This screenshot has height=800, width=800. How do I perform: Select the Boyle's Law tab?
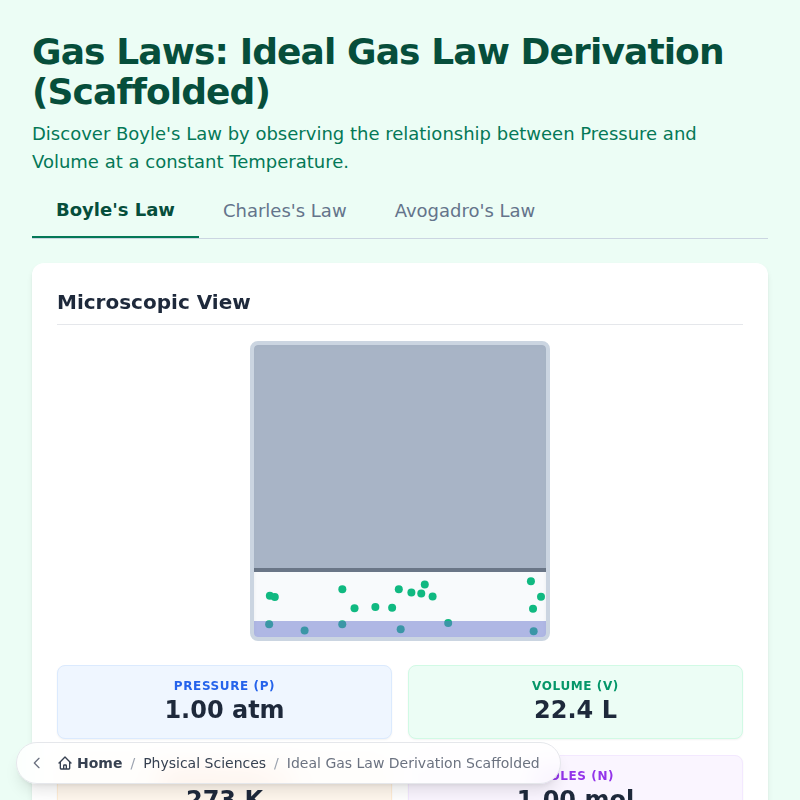(115, 210)
